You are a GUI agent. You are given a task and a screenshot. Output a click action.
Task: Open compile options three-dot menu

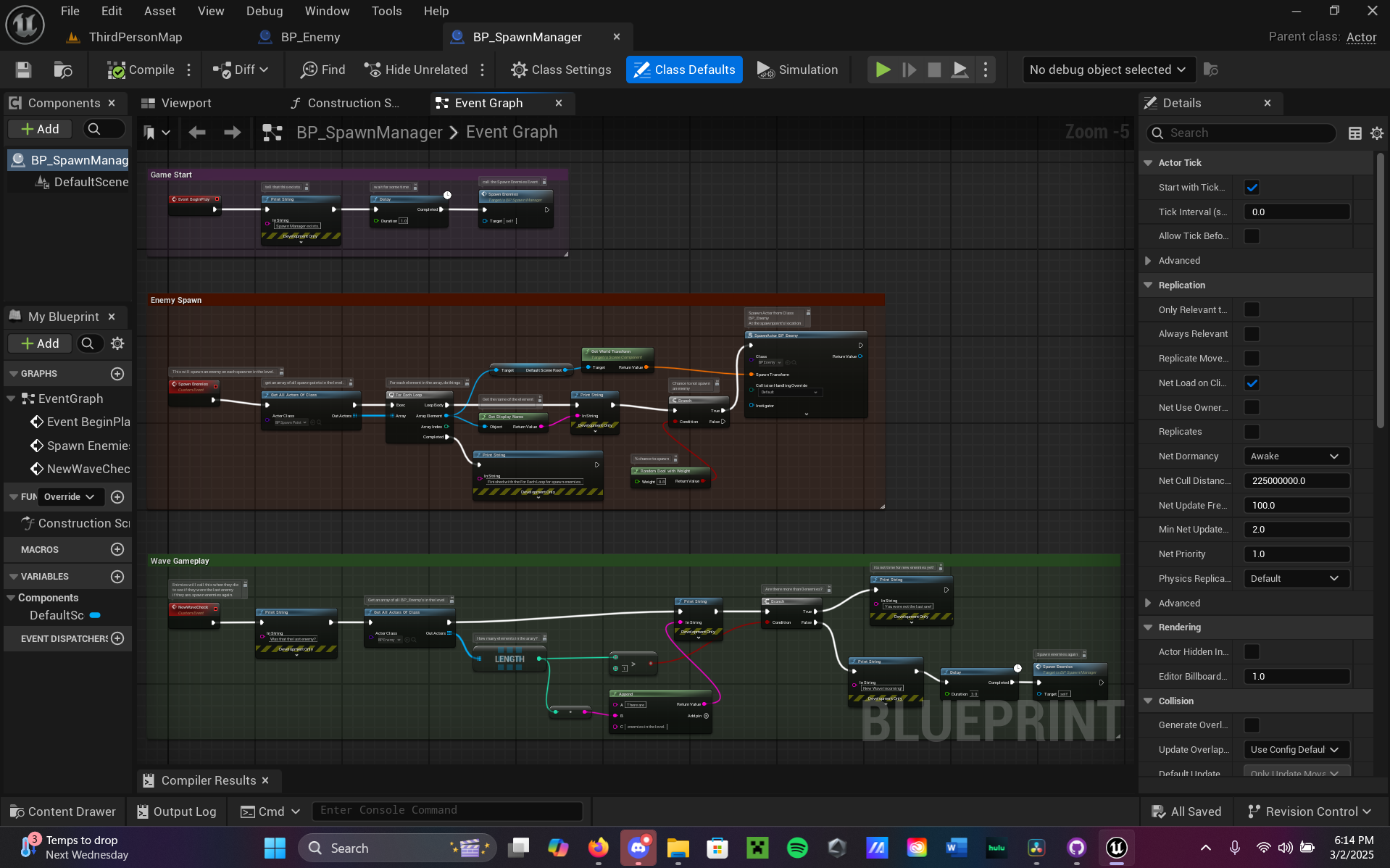(189, 70)
